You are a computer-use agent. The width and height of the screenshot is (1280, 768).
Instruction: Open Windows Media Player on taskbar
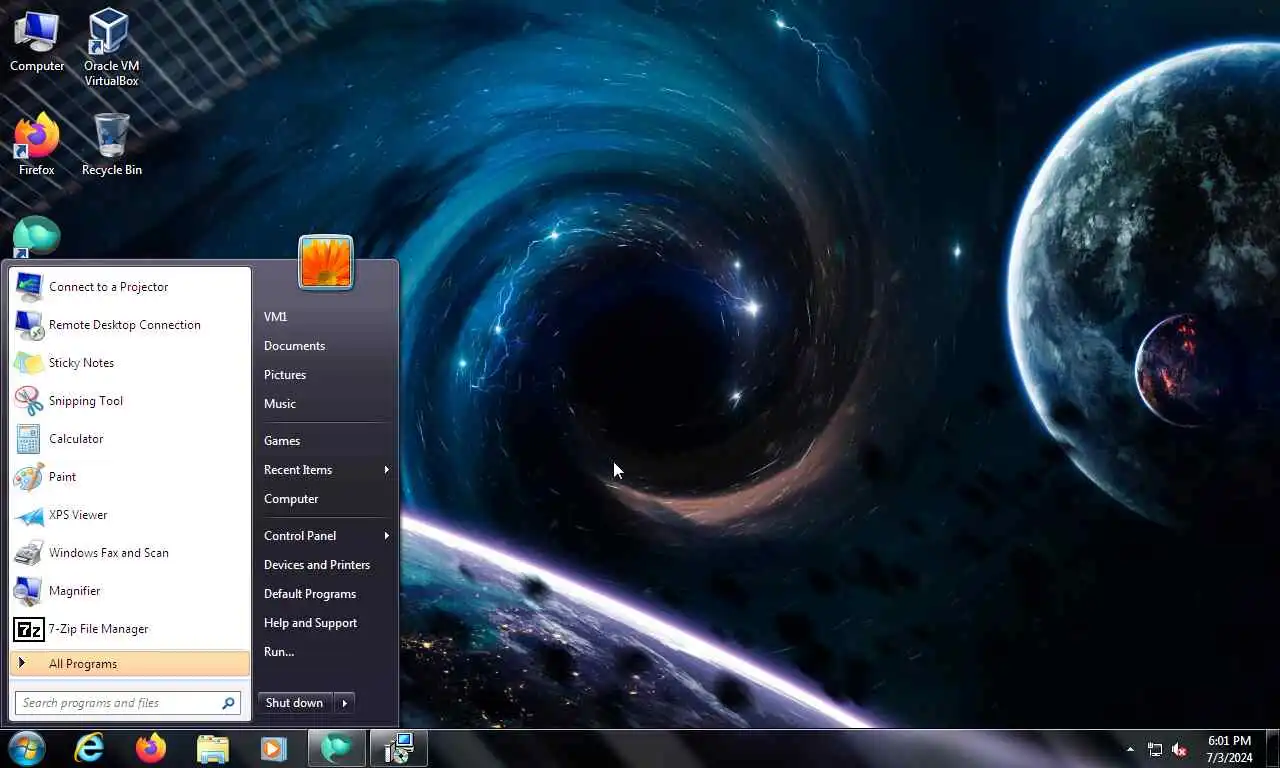(x=273, y=748)
